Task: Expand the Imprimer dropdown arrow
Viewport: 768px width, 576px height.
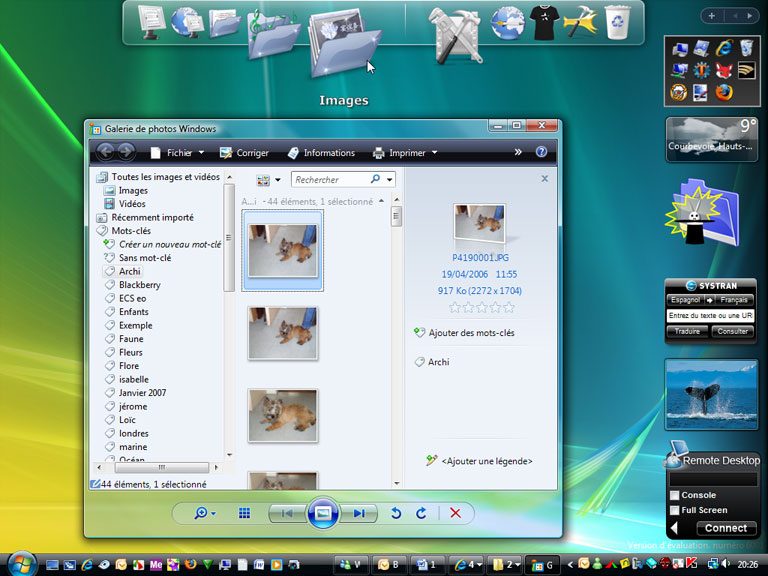Action: pos(434,153)
